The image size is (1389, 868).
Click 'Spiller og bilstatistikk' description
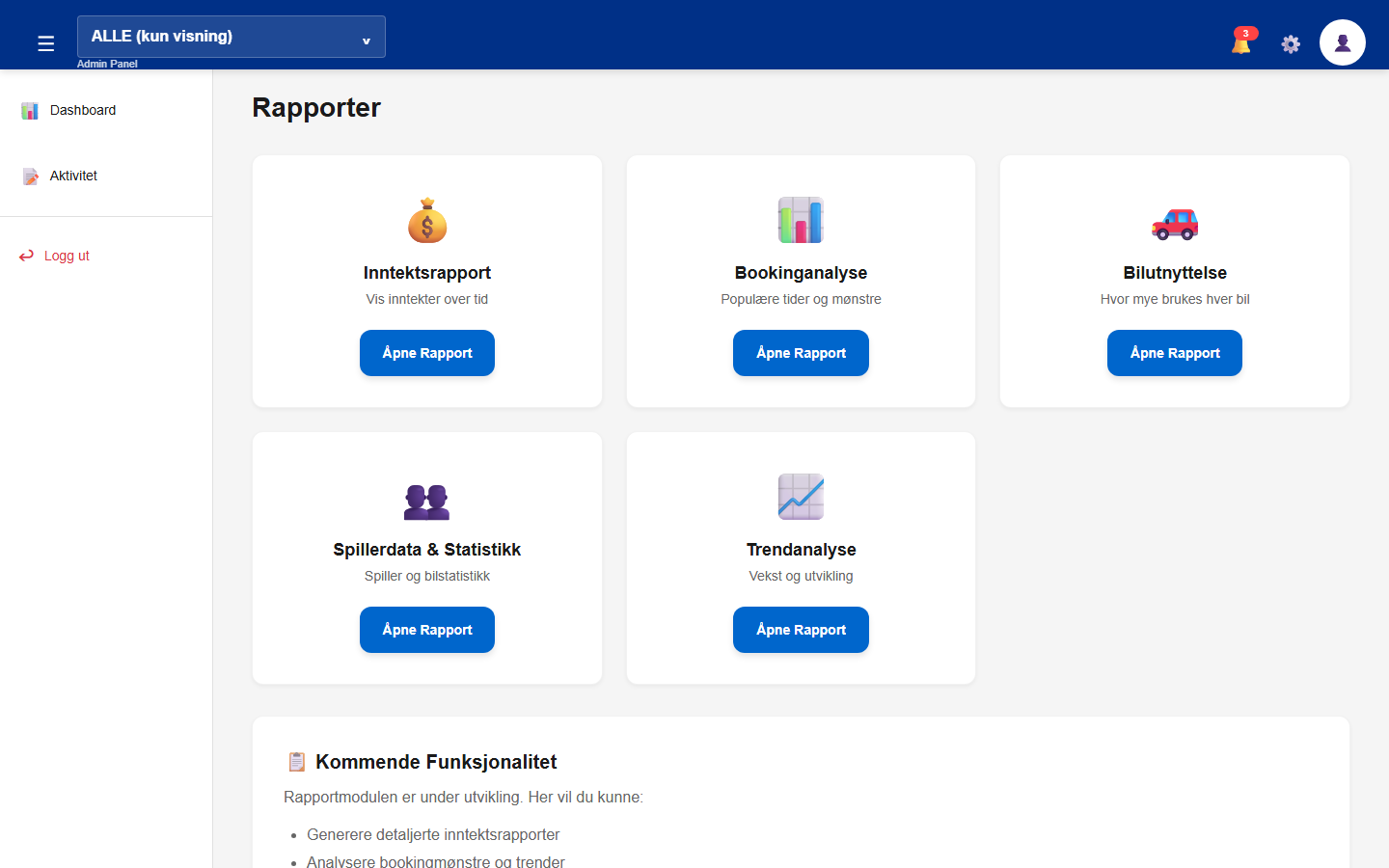pyautogui.click(x=427, y=576)
